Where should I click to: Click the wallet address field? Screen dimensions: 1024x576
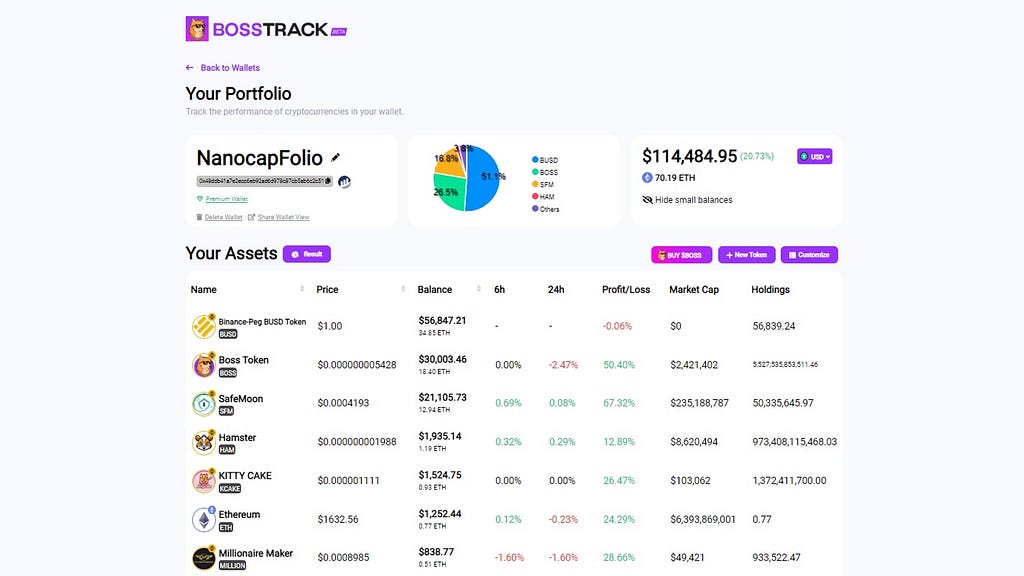tap(264, 181)
